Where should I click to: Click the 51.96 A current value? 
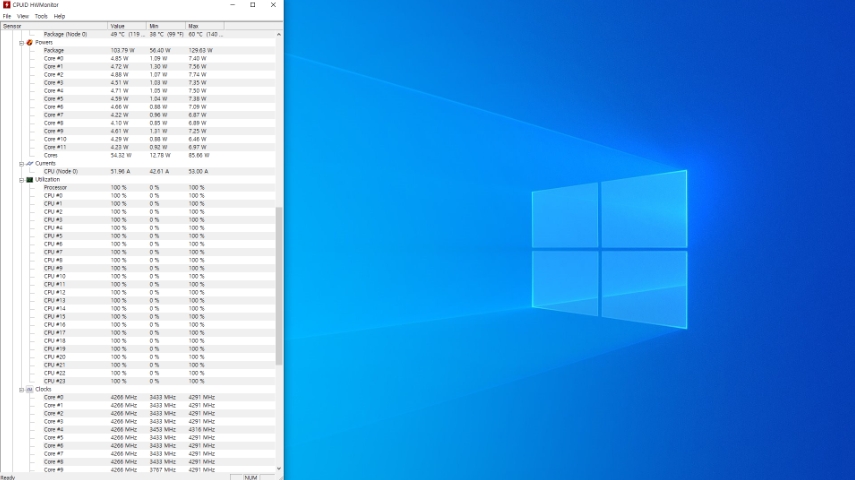point(121,171)
